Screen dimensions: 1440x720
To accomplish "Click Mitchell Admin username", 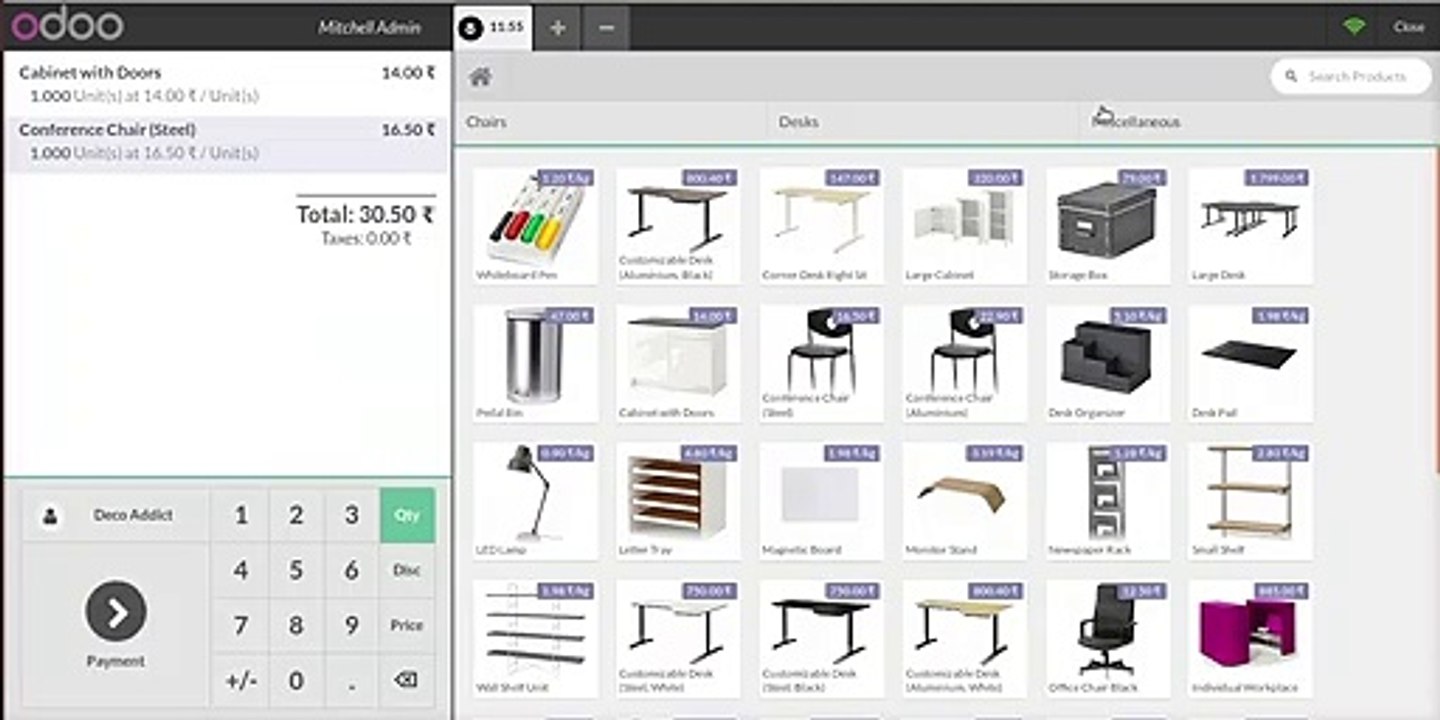I will tap(369, 28).
